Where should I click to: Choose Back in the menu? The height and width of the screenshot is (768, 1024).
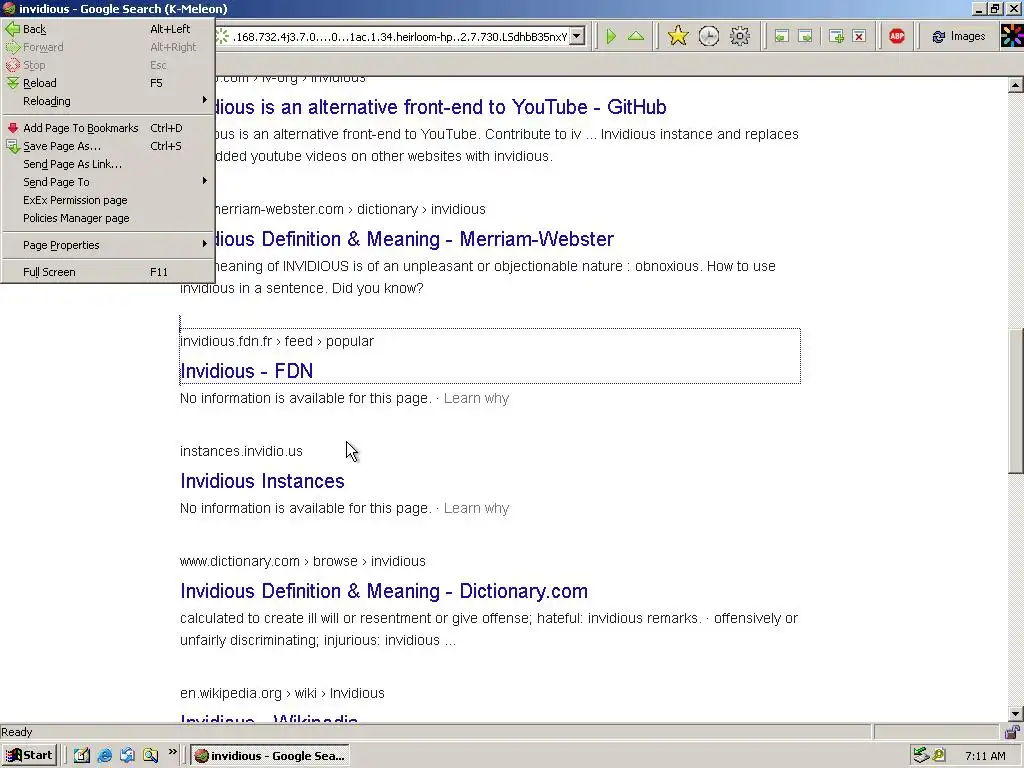click(x=108, y=29)
